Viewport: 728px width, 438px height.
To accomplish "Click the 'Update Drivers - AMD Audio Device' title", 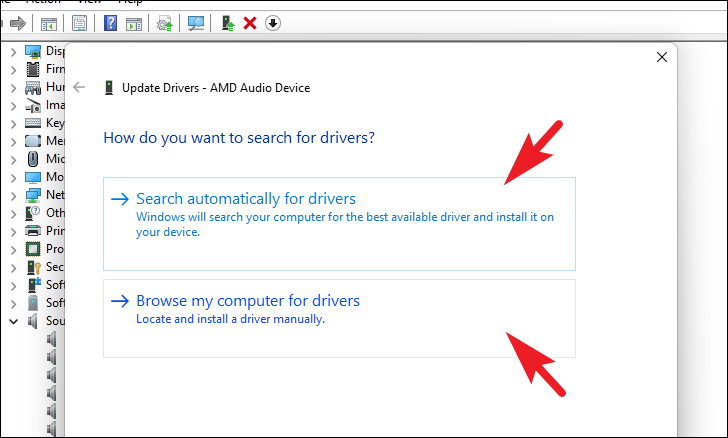I will tap(216, 88).
